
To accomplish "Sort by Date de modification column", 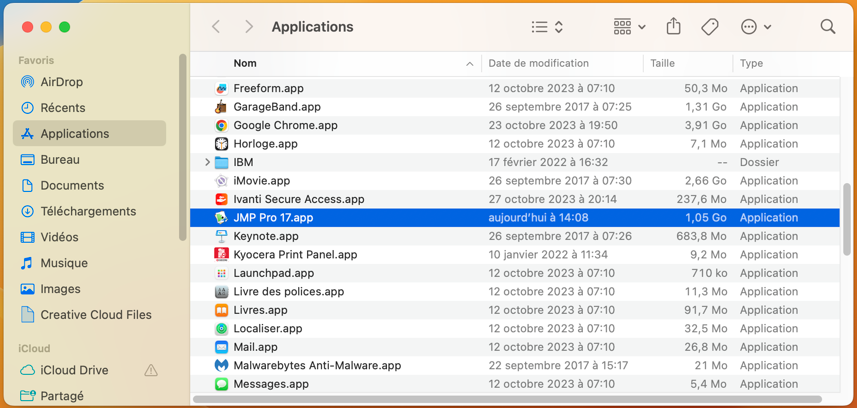I will tap(538, 63).
